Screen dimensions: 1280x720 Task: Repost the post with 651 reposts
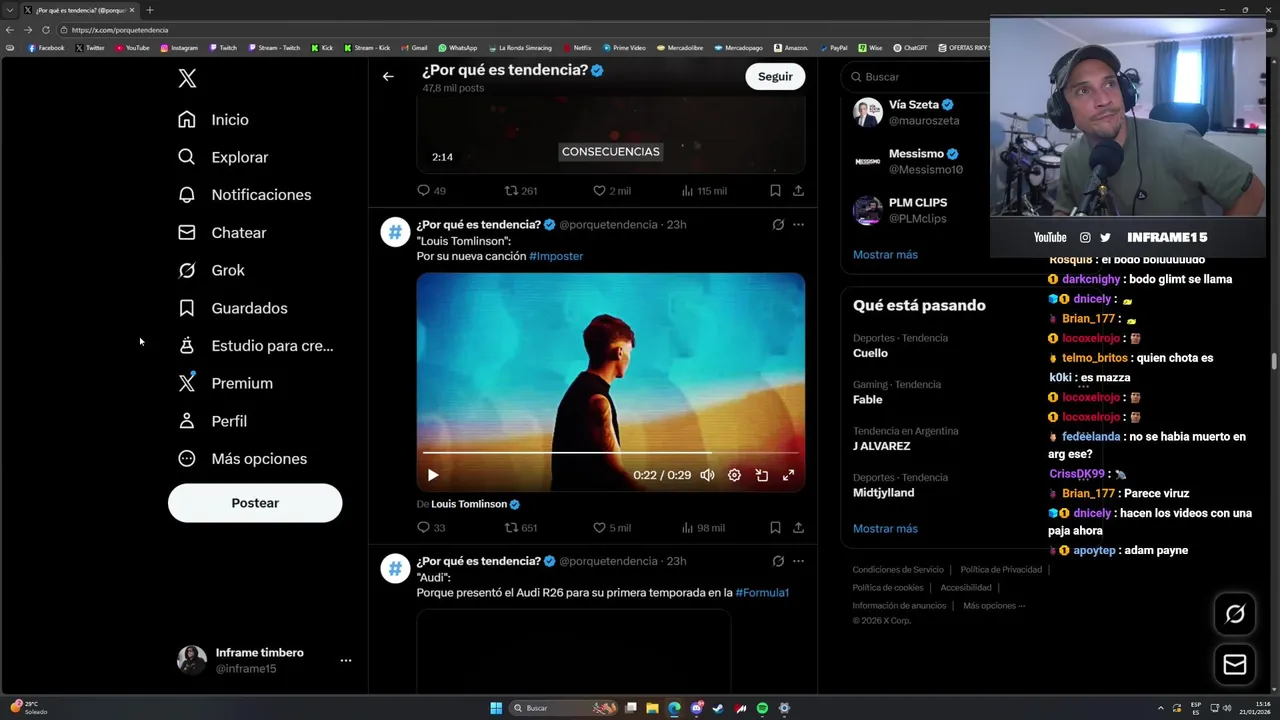point(521,528)
